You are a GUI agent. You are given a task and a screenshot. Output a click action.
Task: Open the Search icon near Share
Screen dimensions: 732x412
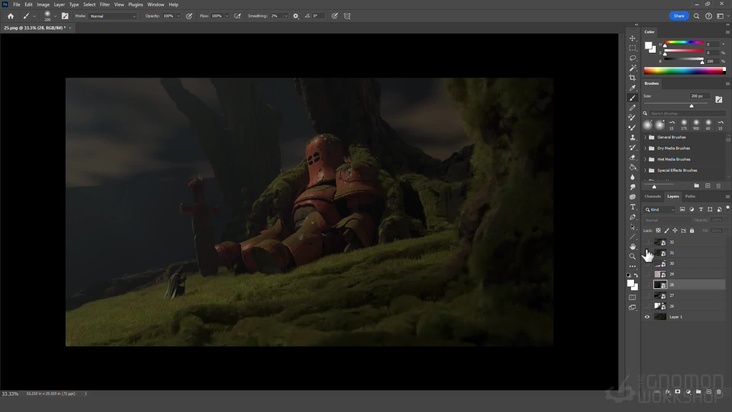click(696, 16)
